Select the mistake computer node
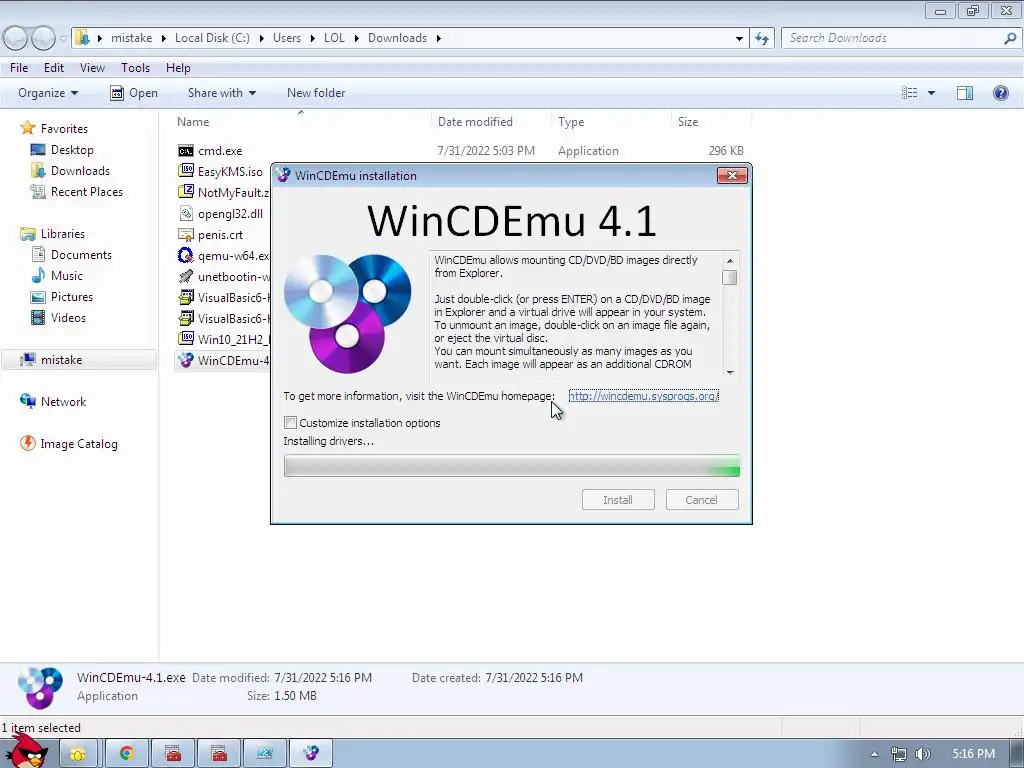Image resolution: width=1024 pixels, height=768 pixels. (61, 360)
